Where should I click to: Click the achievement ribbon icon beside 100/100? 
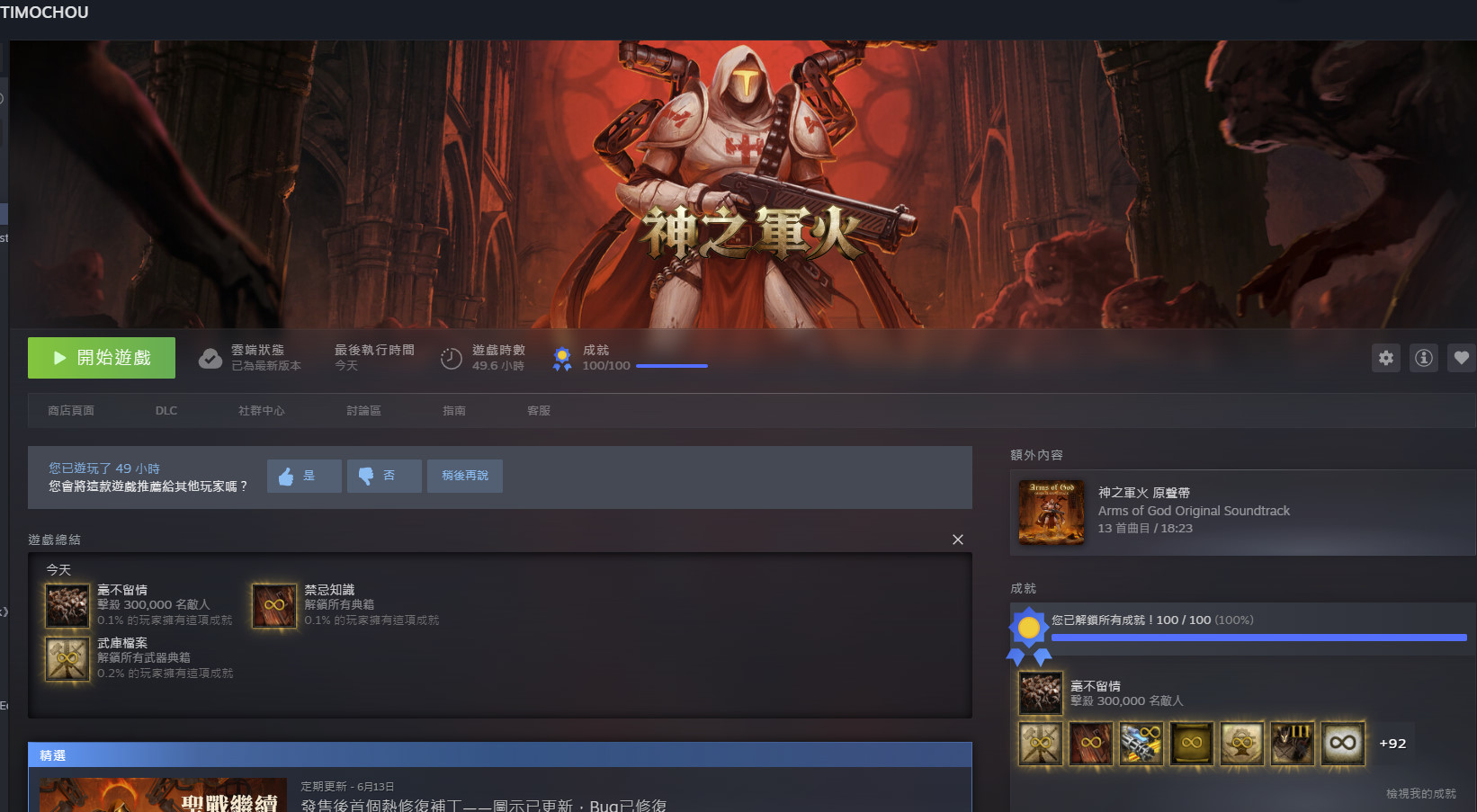(x=562, y=359)
